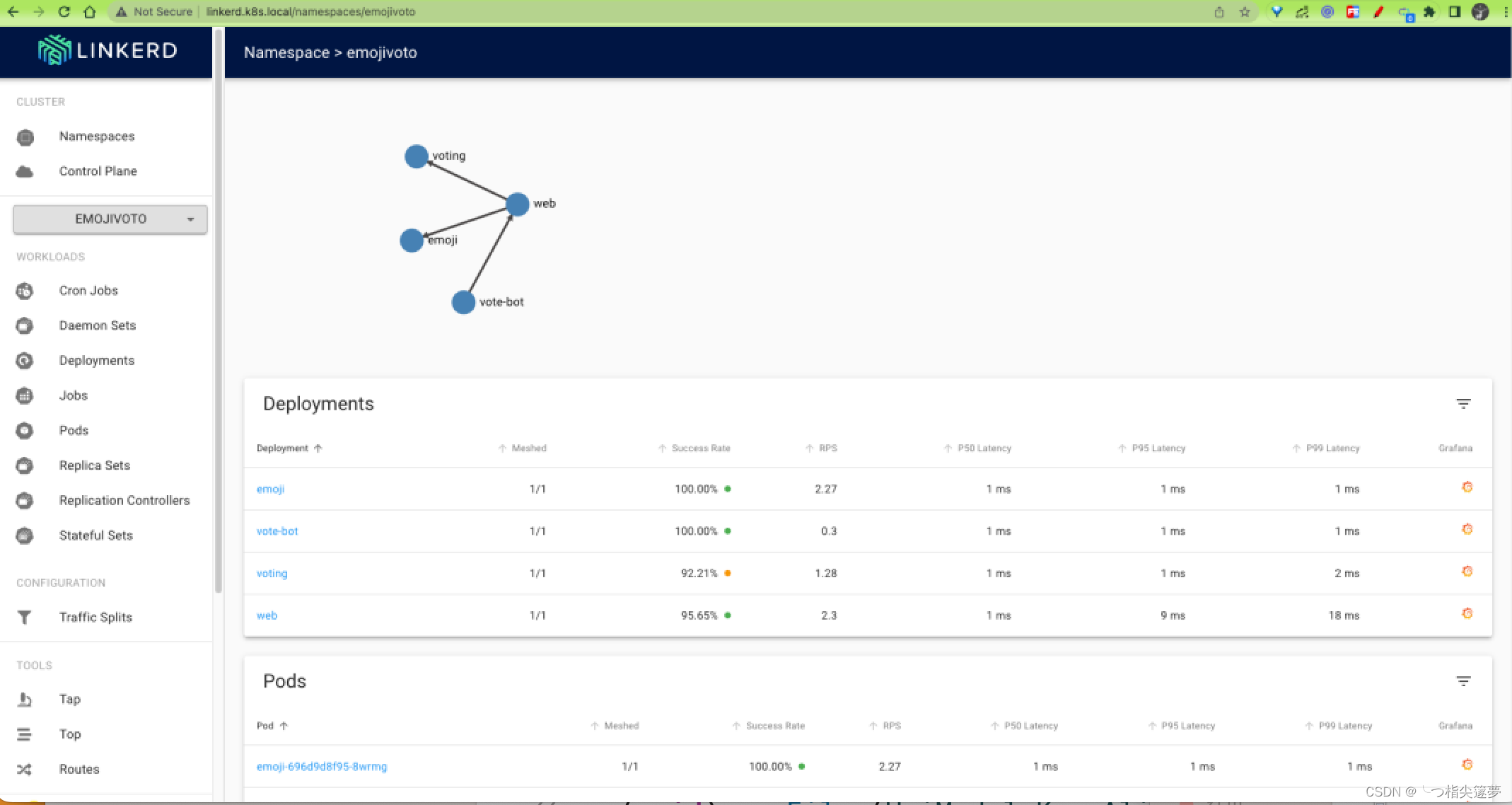Open the vote-bot deployment link
This screenshot has height=805, width=1512.
(277, 531)
